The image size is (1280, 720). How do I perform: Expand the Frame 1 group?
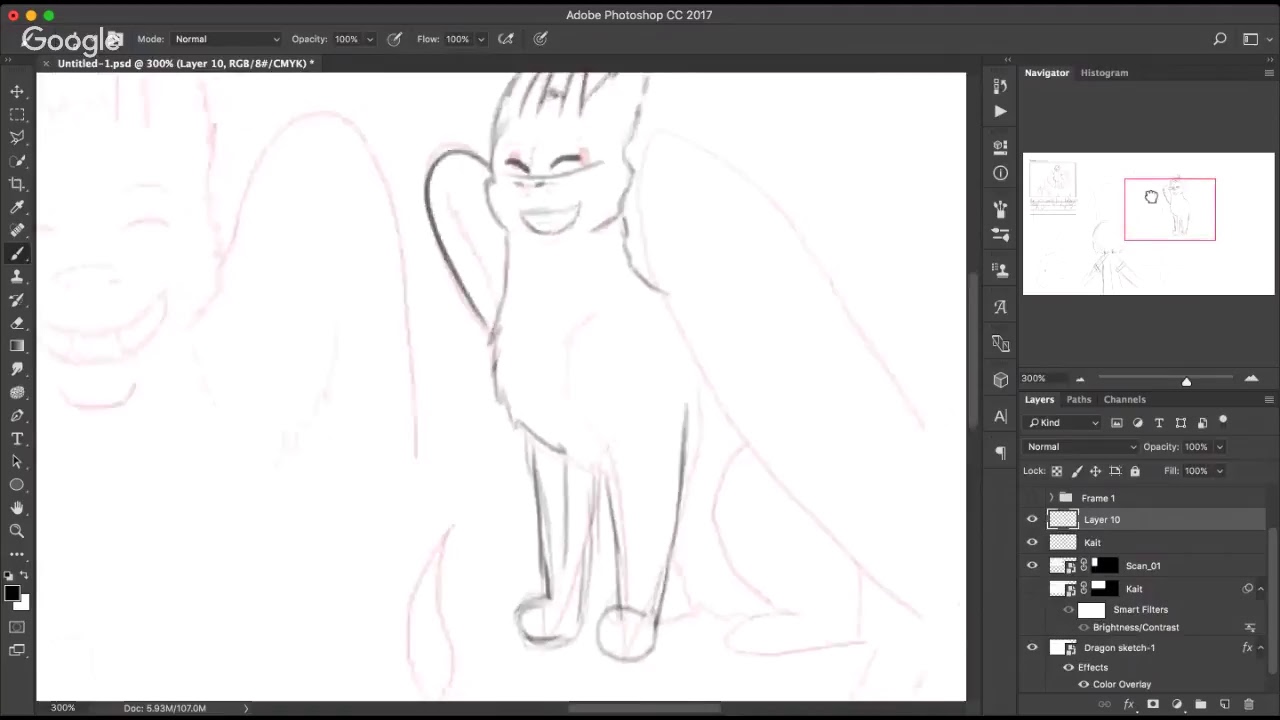click(x=1050, y=498)
